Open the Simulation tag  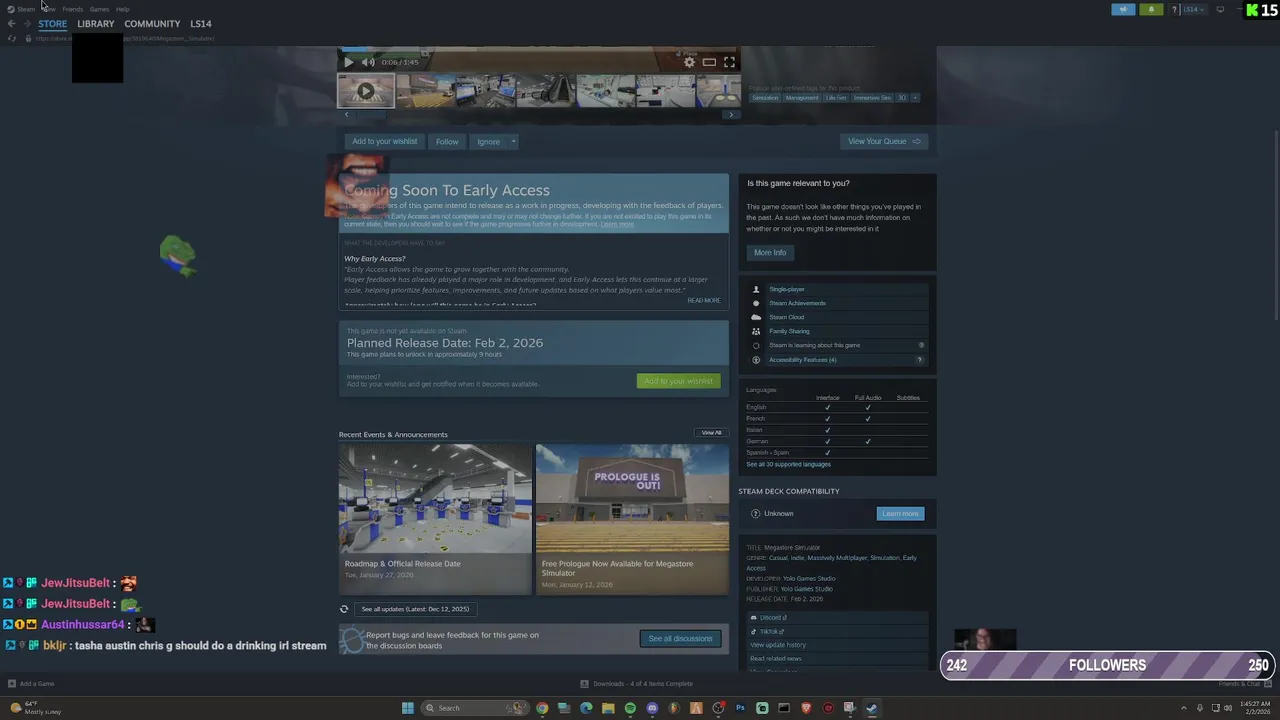(765, 98)
